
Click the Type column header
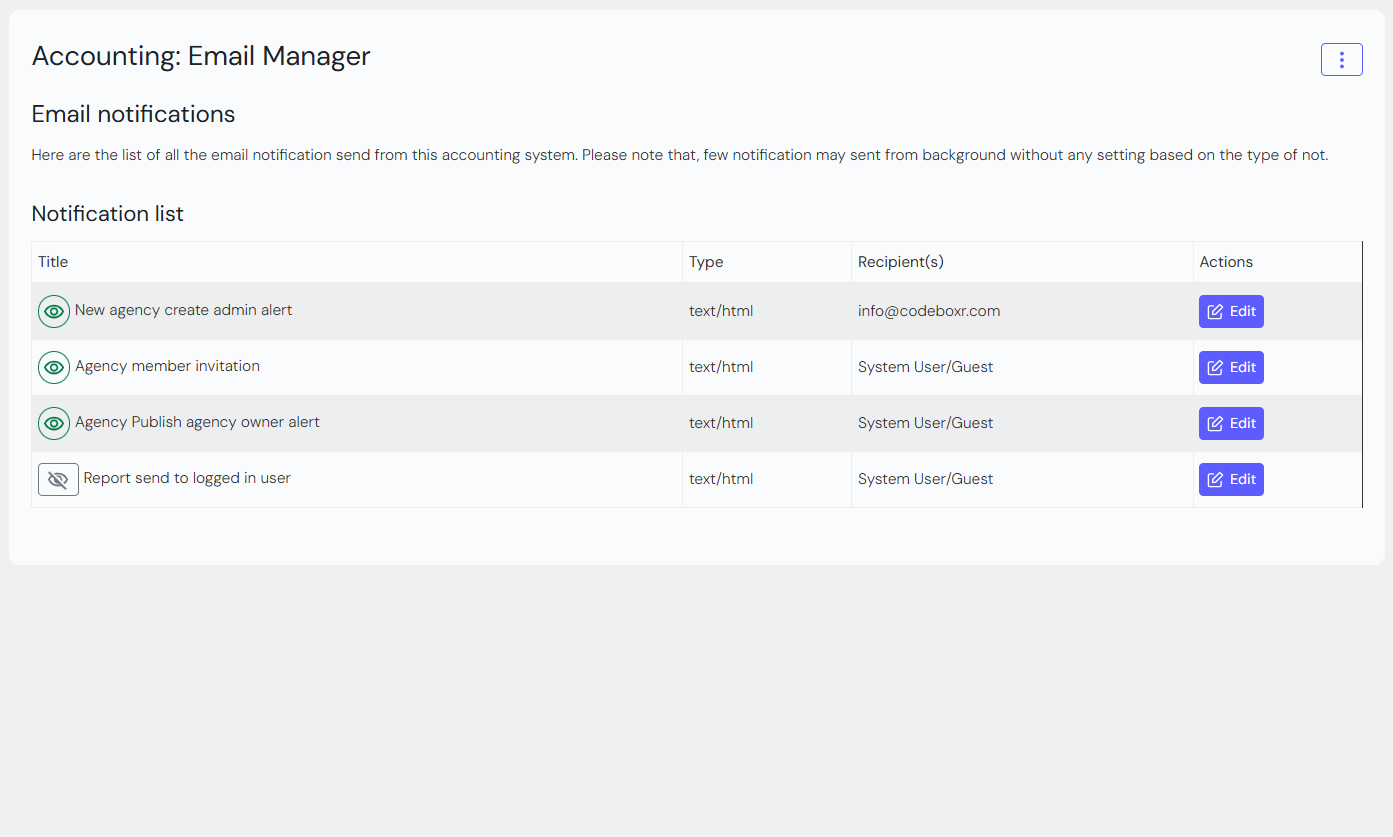(706, 262)
